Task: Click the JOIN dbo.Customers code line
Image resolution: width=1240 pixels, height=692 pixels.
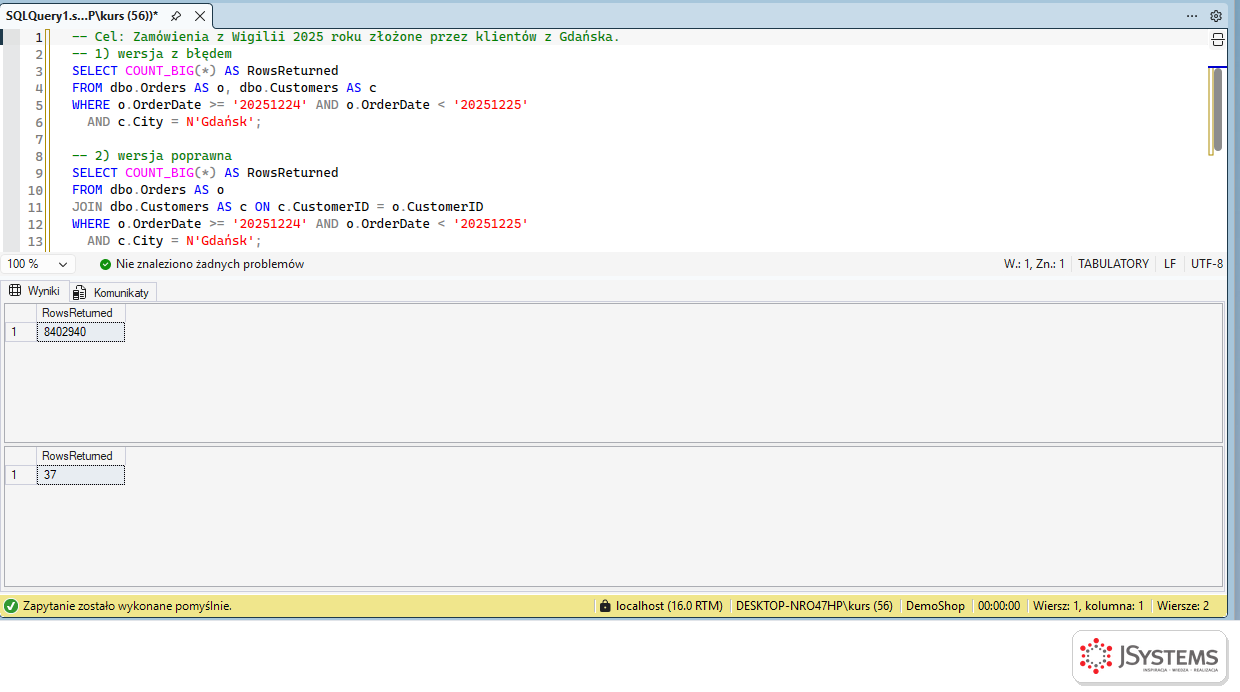Action: [278, 207]
